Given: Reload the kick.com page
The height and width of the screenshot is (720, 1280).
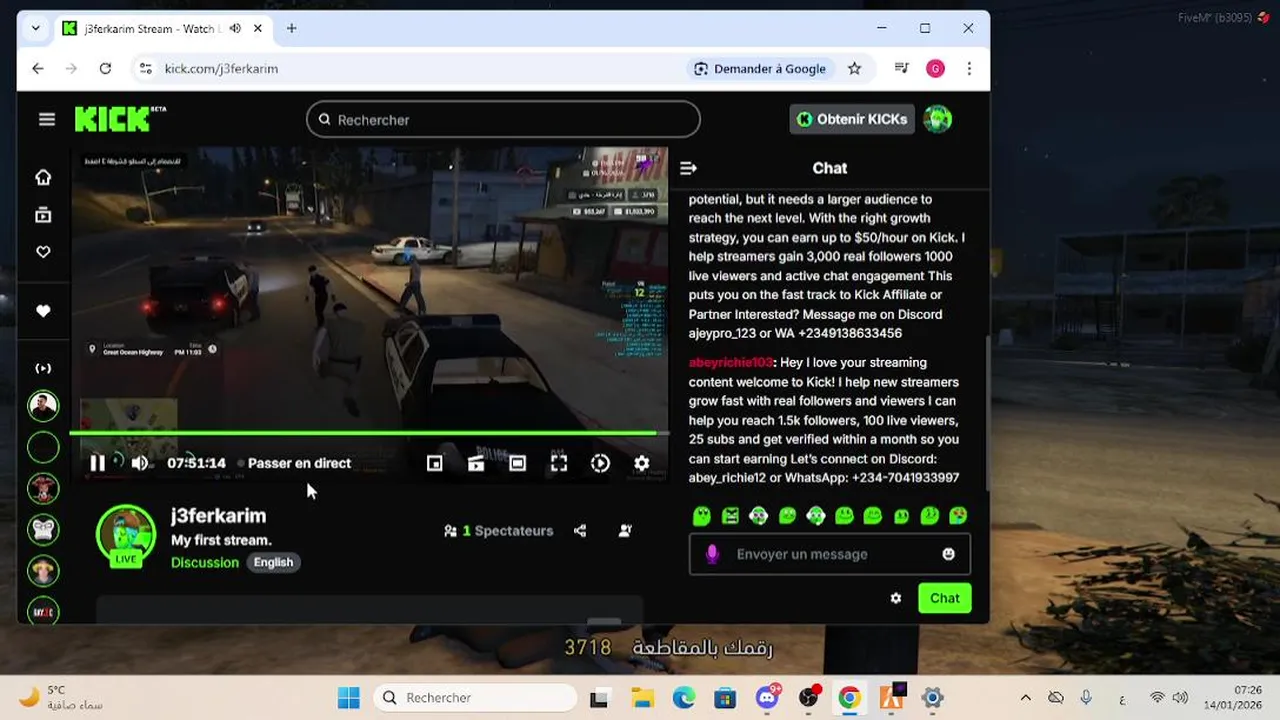Looking at the screenshot, I should coord(105,68).
